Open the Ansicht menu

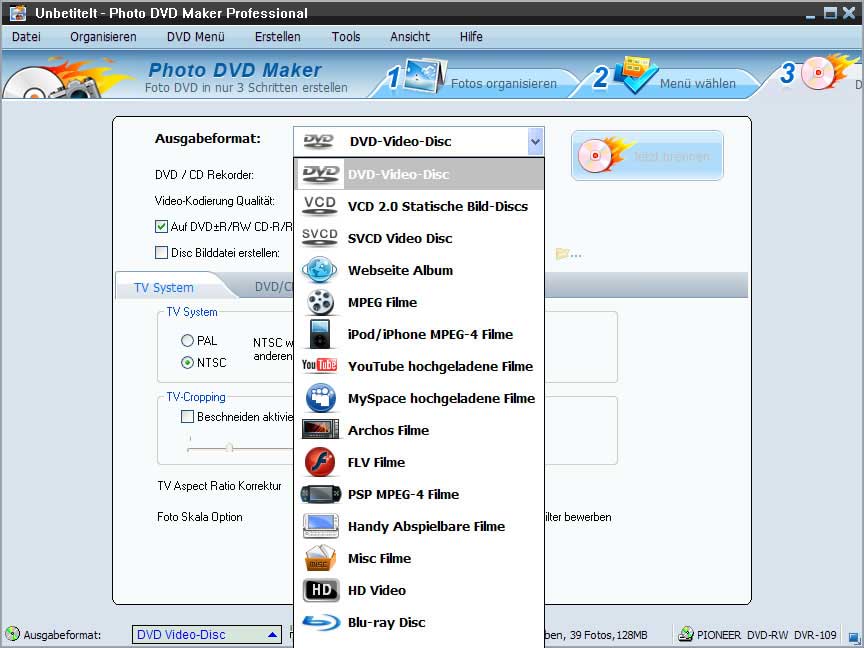[x=410, y=37]
